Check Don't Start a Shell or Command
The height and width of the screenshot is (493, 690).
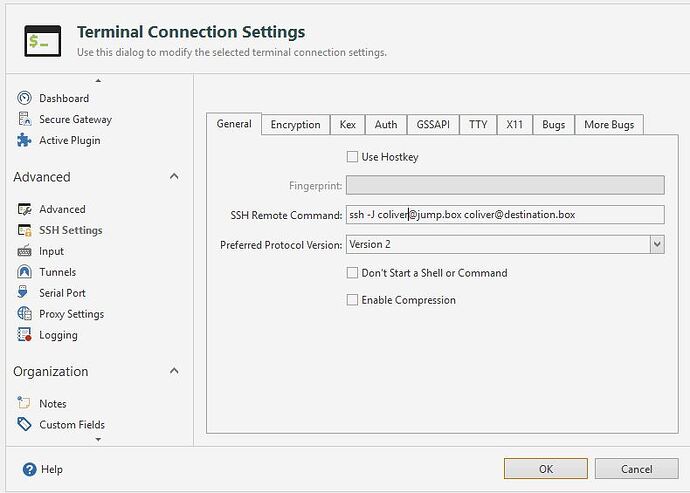[x=352, y=273]
